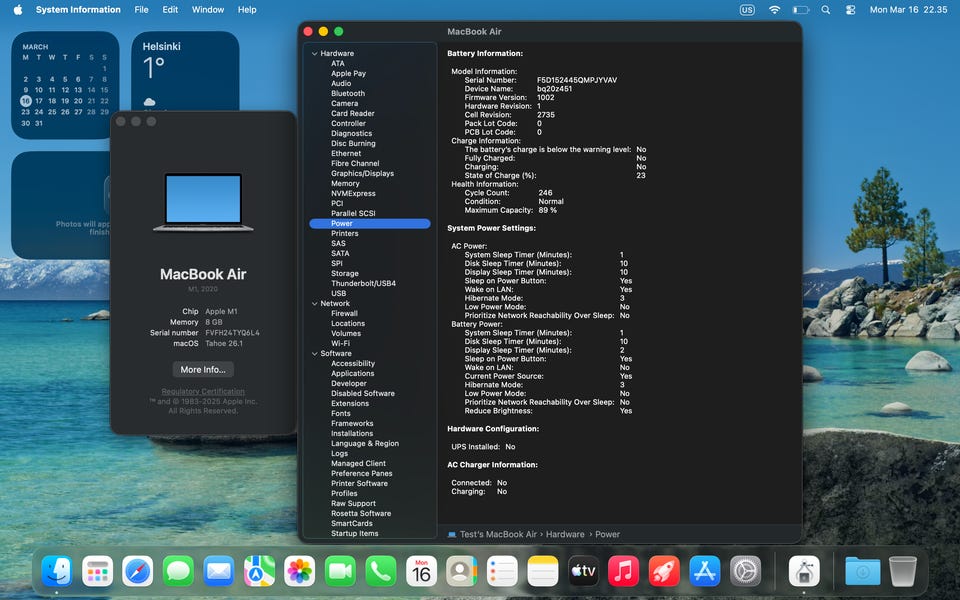Open the Regulatory Certification link

tap(203, 392)
